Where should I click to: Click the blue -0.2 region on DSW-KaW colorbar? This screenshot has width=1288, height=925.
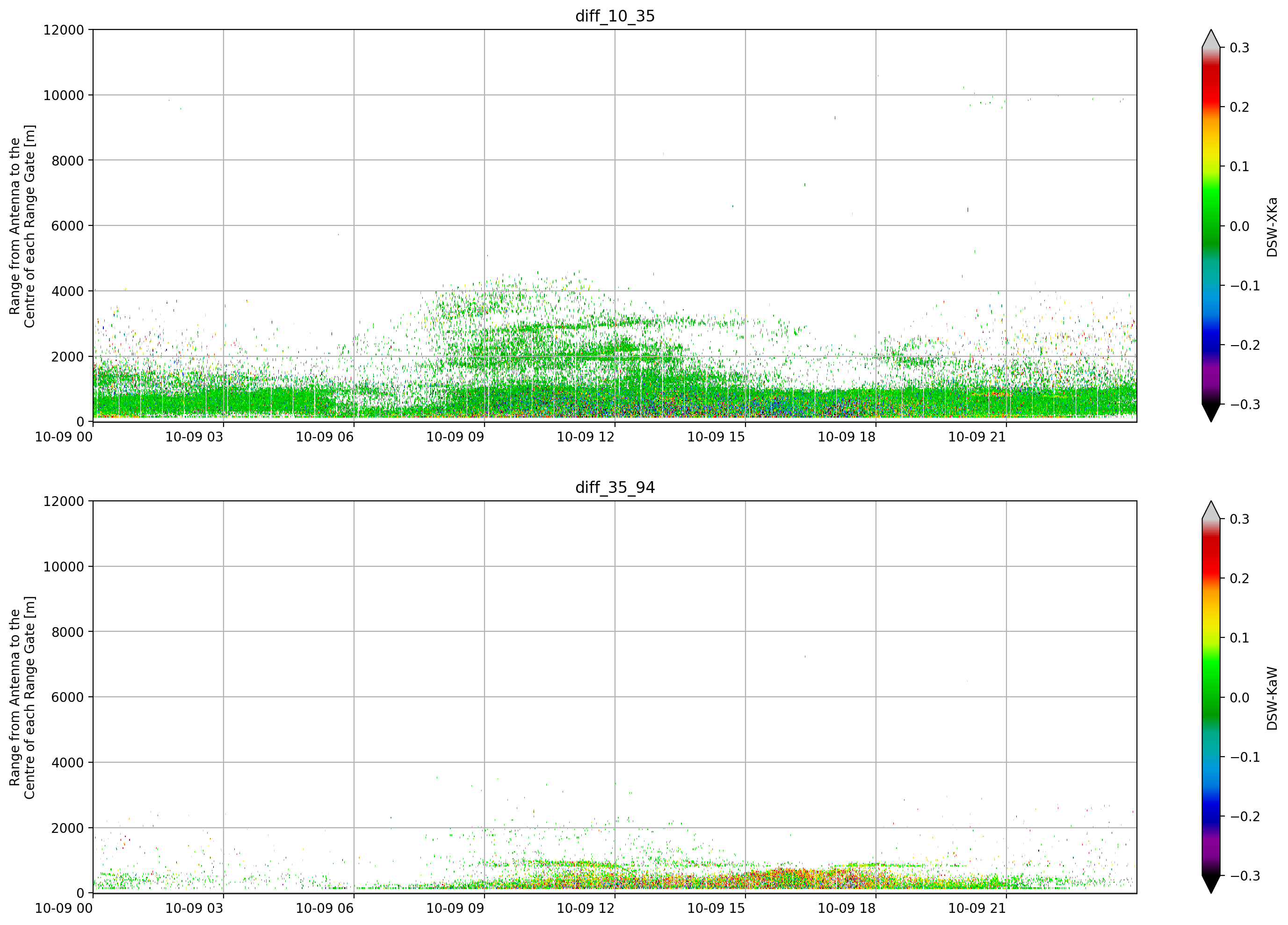(1211, 816)
